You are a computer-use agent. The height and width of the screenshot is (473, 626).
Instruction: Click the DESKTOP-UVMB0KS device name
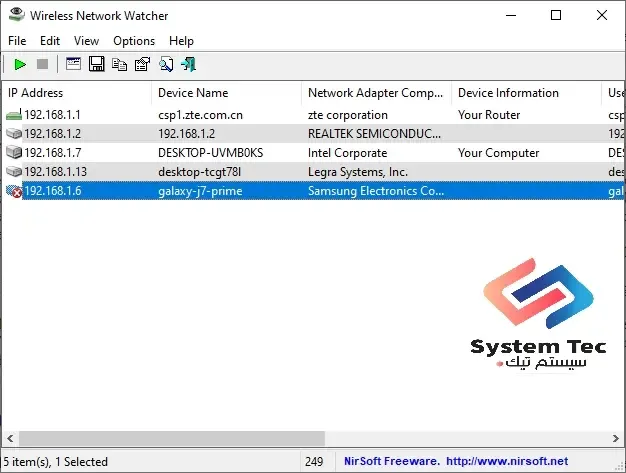[x=210, y=152]
